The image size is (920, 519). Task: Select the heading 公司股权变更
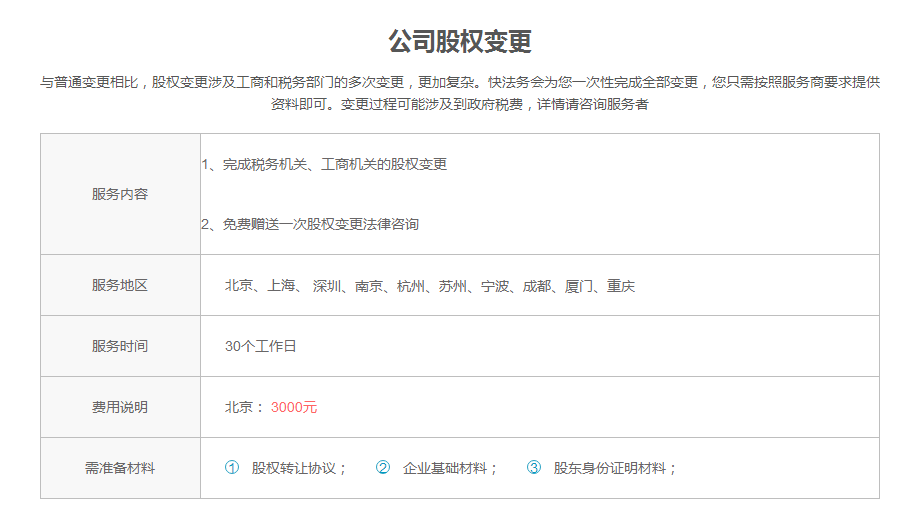(x=460, y=42)
